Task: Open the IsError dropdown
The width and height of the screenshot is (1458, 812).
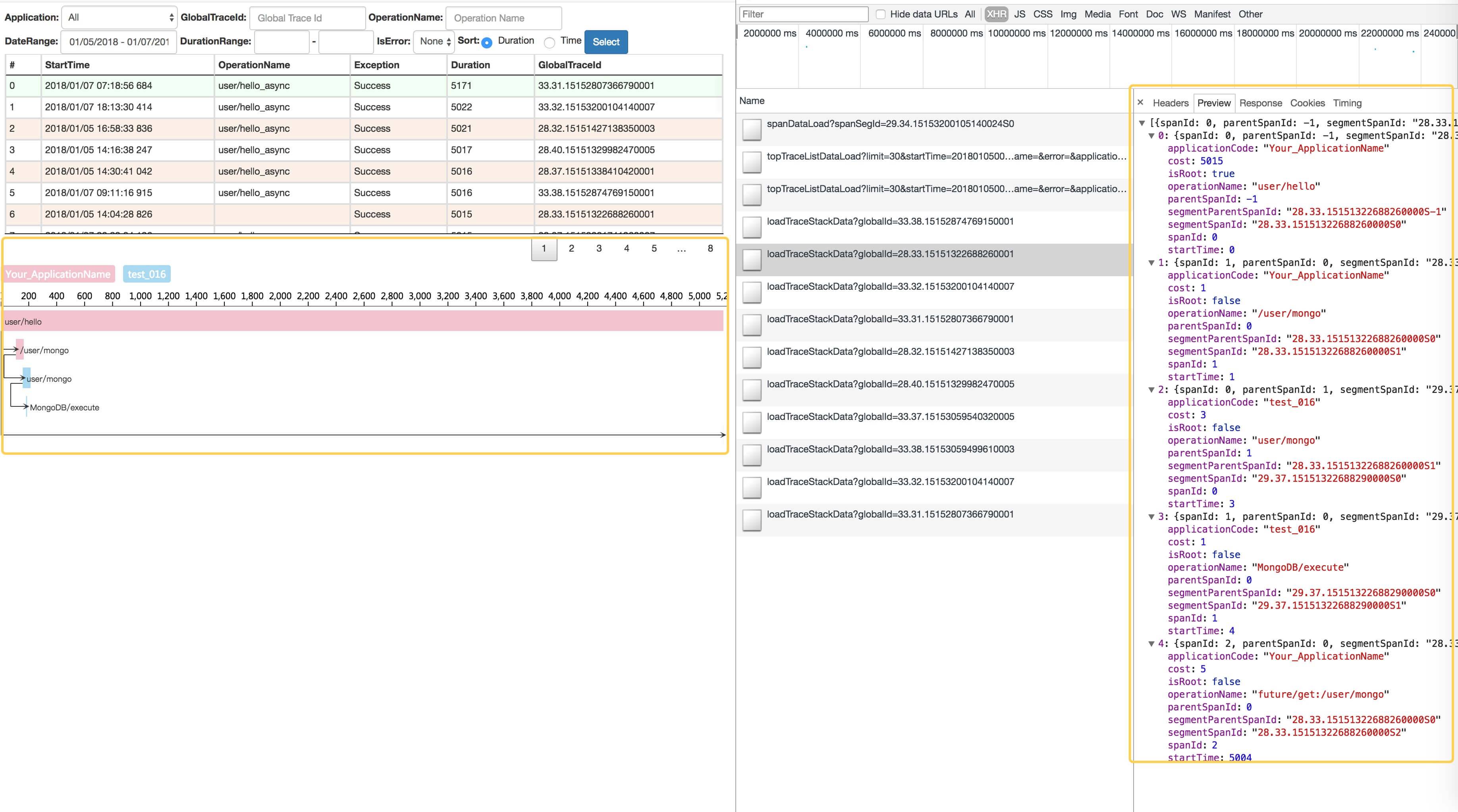Action: (x=434, y=41)
